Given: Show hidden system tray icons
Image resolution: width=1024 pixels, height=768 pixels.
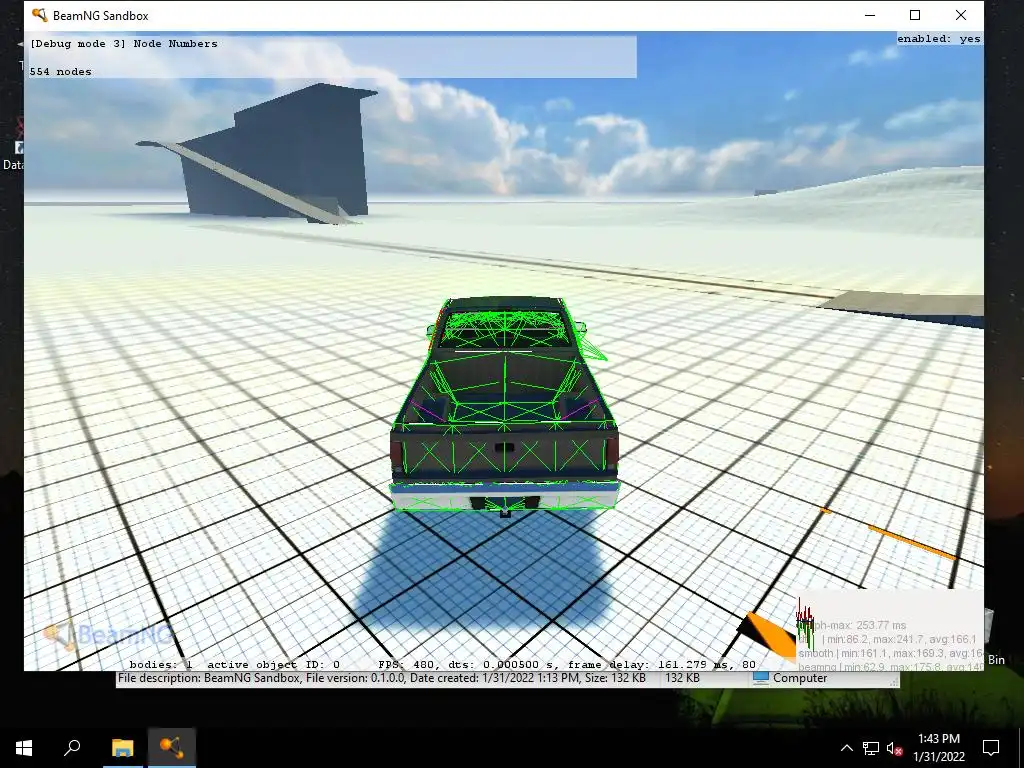Looking at the screenshot, I should [846, 748].
